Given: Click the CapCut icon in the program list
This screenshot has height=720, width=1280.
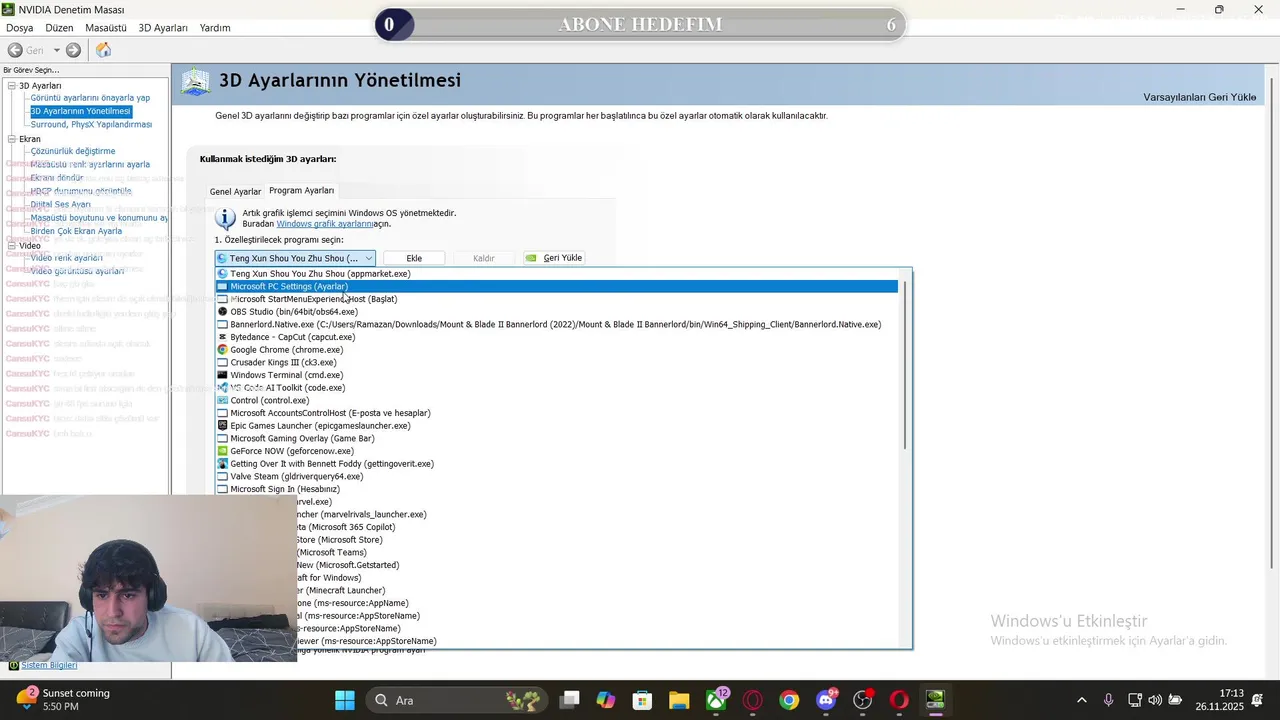Looking at the screenshot, I should point(222,337).
